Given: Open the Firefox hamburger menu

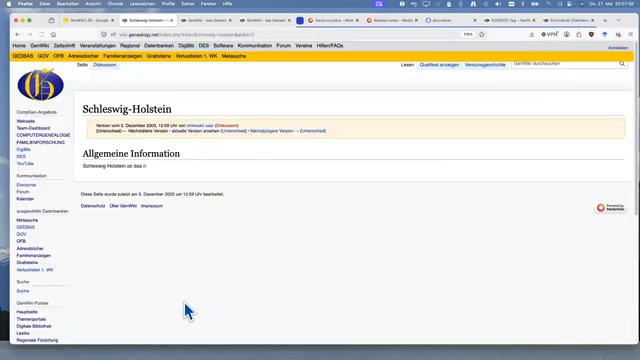Looking at the screenshot, I should point(631,35).
